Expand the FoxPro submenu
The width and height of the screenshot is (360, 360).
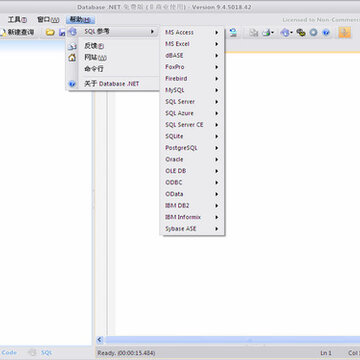192,67
